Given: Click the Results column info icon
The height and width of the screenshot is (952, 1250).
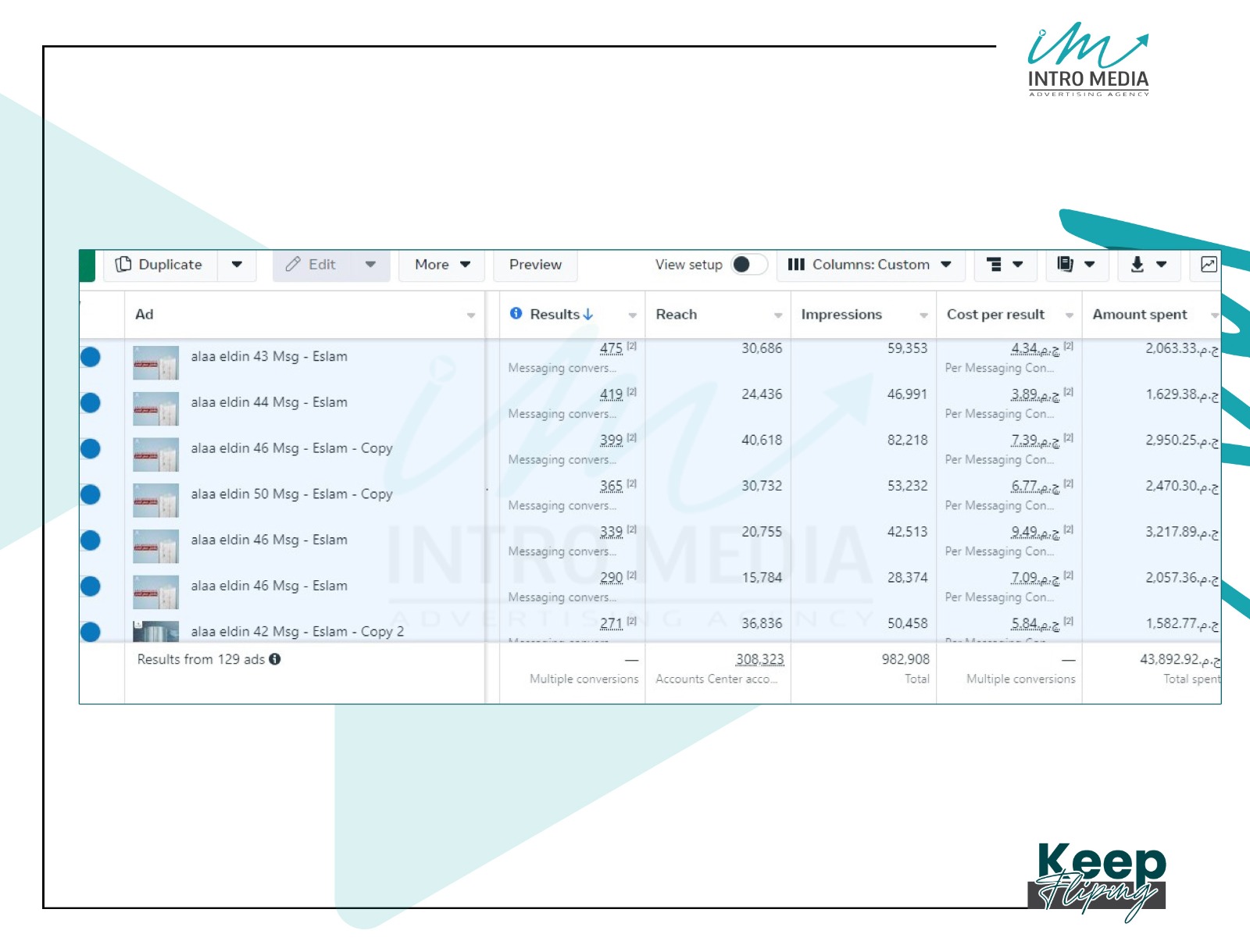Looking at the screenshot, I should click(516, 313).
